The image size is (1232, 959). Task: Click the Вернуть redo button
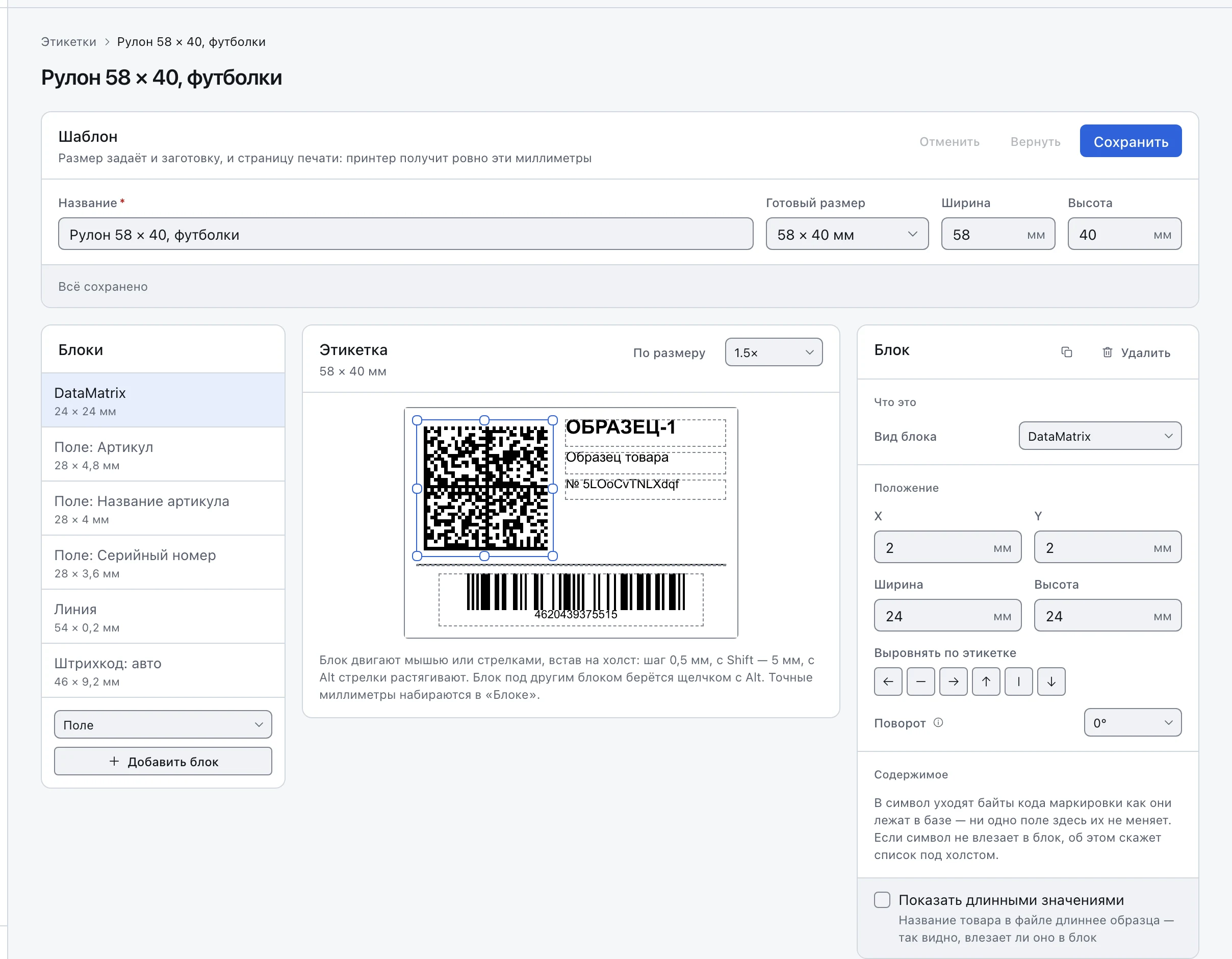pyautogui.click(x=1035, y=142)
